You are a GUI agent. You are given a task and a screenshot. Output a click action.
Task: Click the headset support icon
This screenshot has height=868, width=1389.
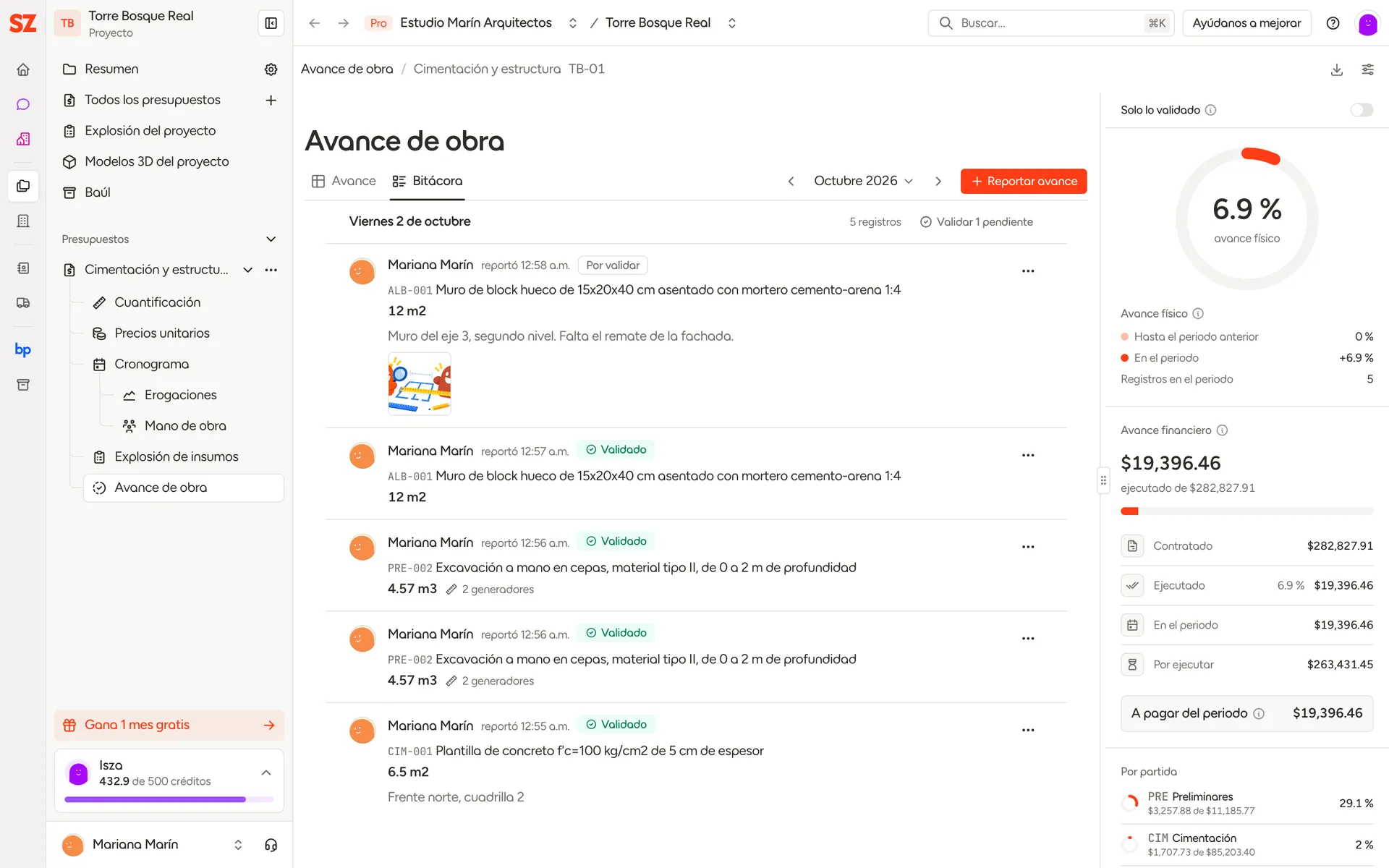pyautogui.click(x=271, y=845)
